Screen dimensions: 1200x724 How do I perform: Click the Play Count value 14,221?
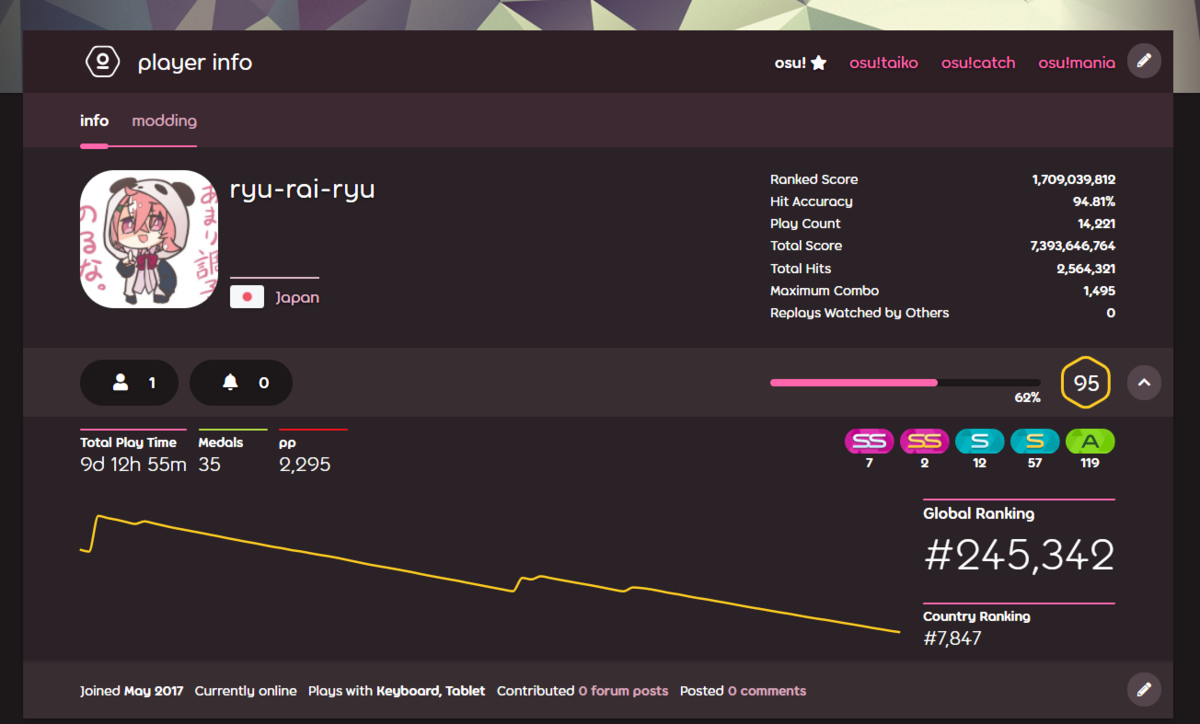click(x=1097, y=224)
